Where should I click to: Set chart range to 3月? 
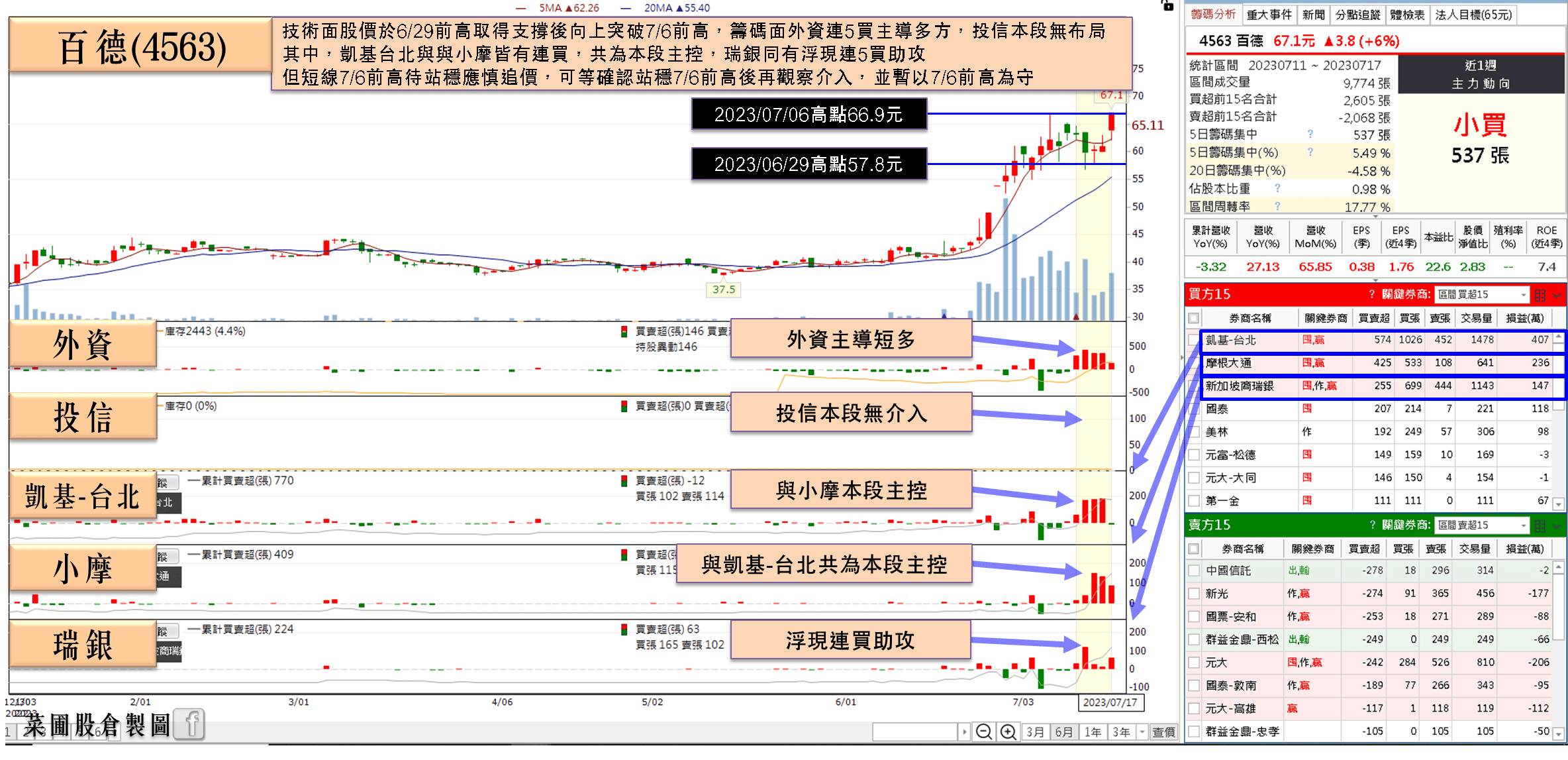pos(1036,732)
